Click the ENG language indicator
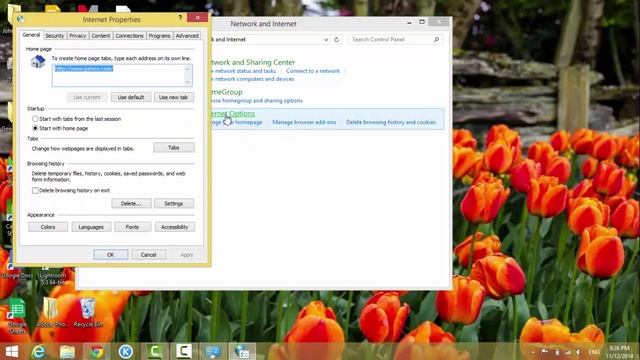This screenshot has height=360, width=640. (x=594, y=352)
